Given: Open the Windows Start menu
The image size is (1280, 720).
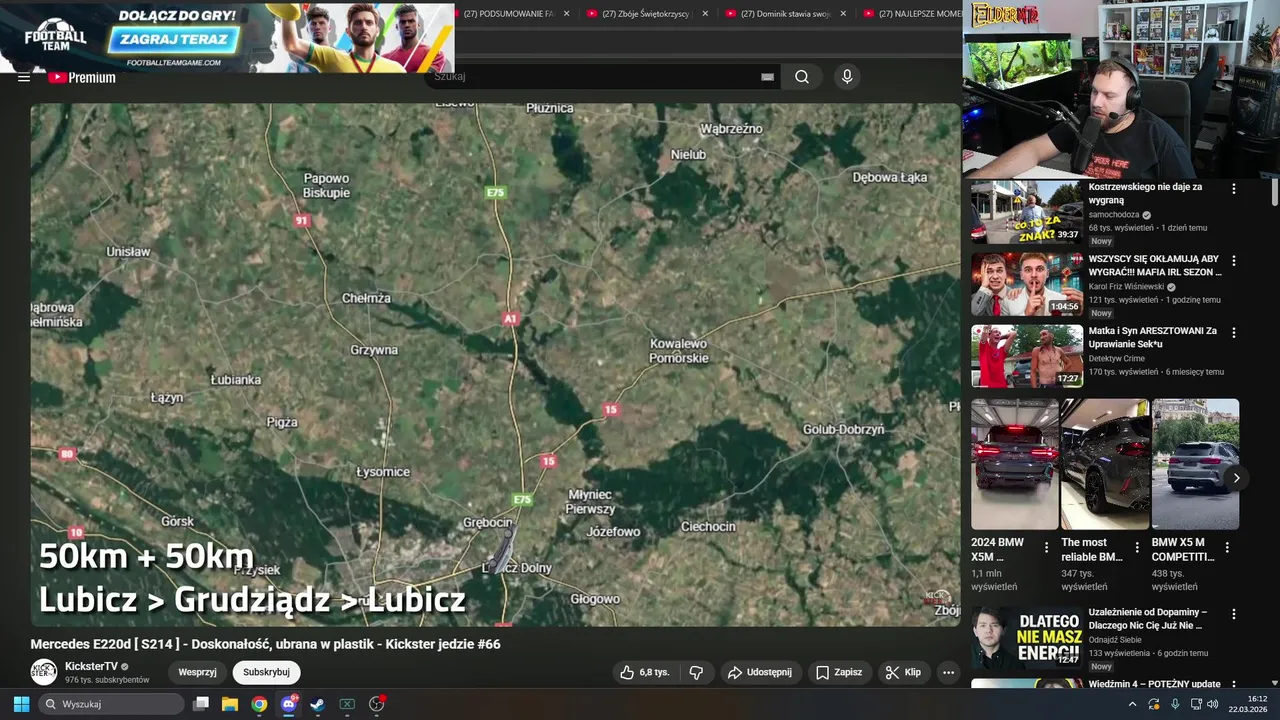Looking at the screenshot, I should pos(21,704).
